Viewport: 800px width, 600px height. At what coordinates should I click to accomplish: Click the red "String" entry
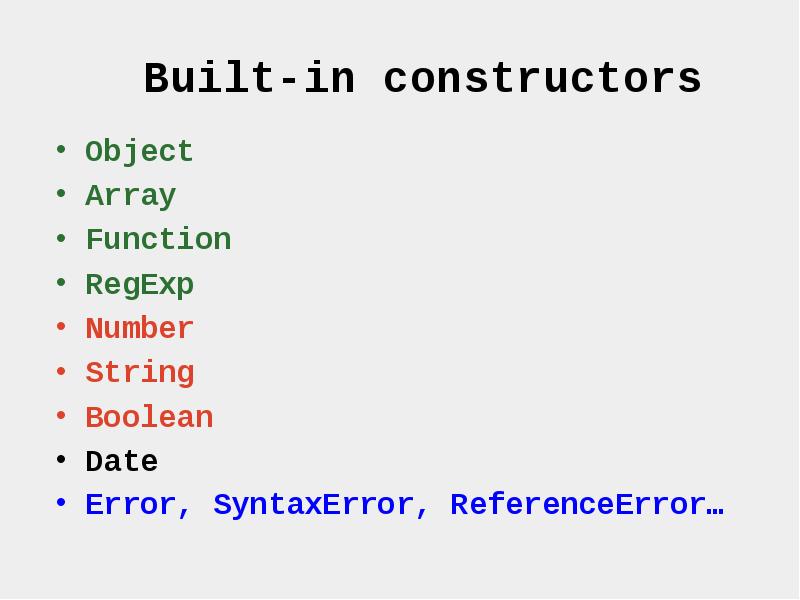click(139, 373)
